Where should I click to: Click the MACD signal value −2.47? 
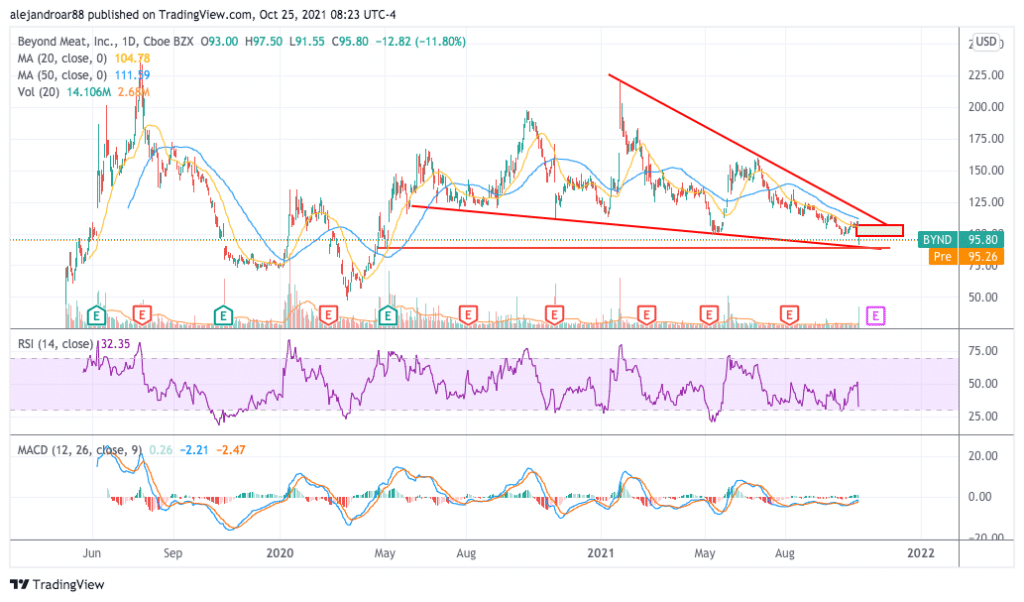pos(231,450)
